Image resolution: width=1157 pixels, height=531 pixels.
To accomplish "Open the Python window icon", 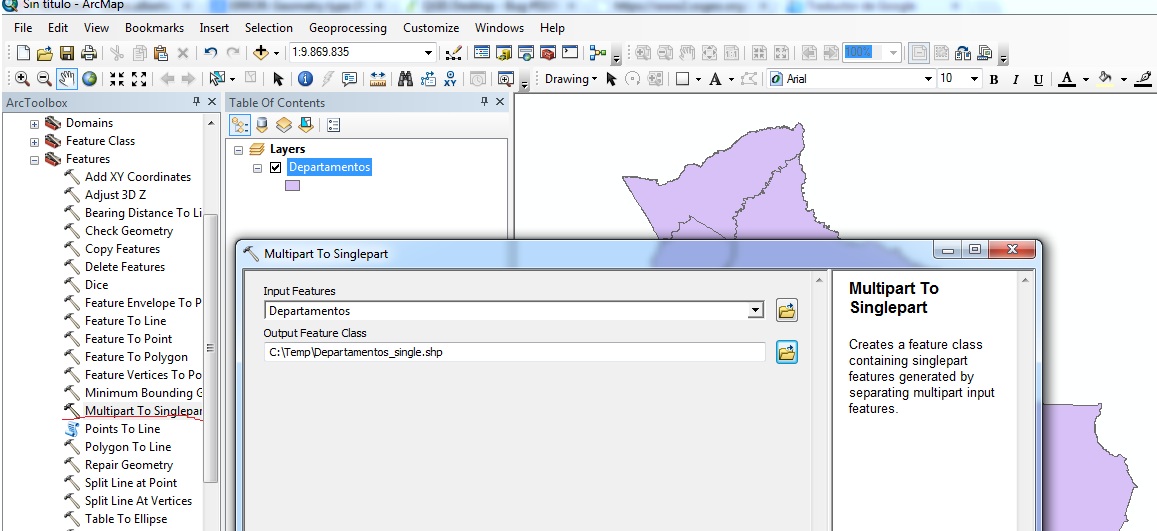I will pos(570,52).
